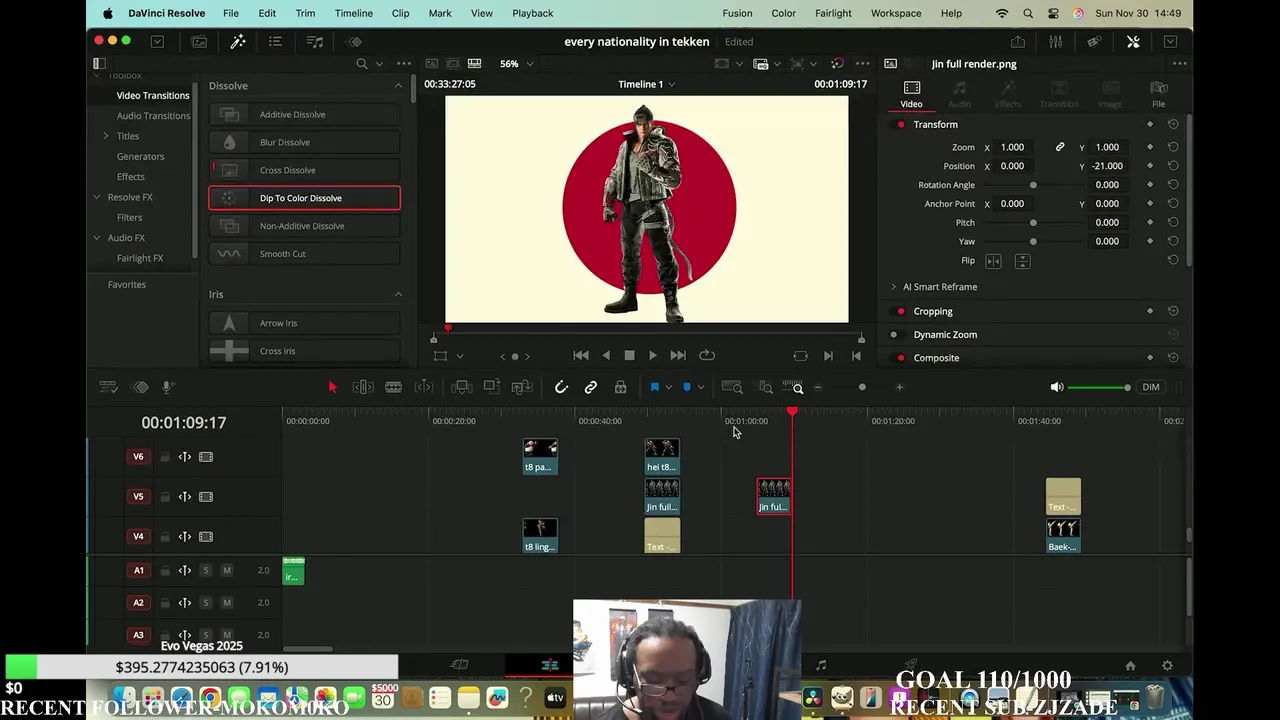Click the Overwrite Clip tool
This screenshot has width=1280, height=720.
pos(491,387)
